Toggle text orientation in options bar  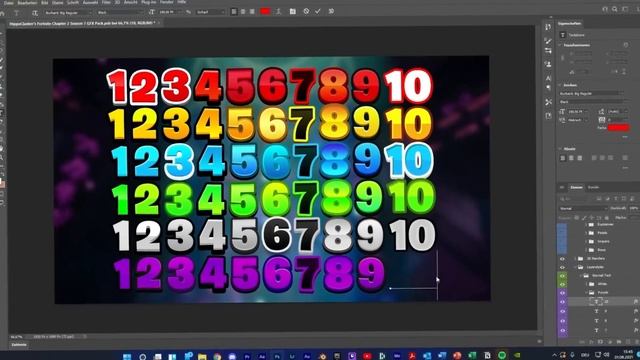pos(35,13)
